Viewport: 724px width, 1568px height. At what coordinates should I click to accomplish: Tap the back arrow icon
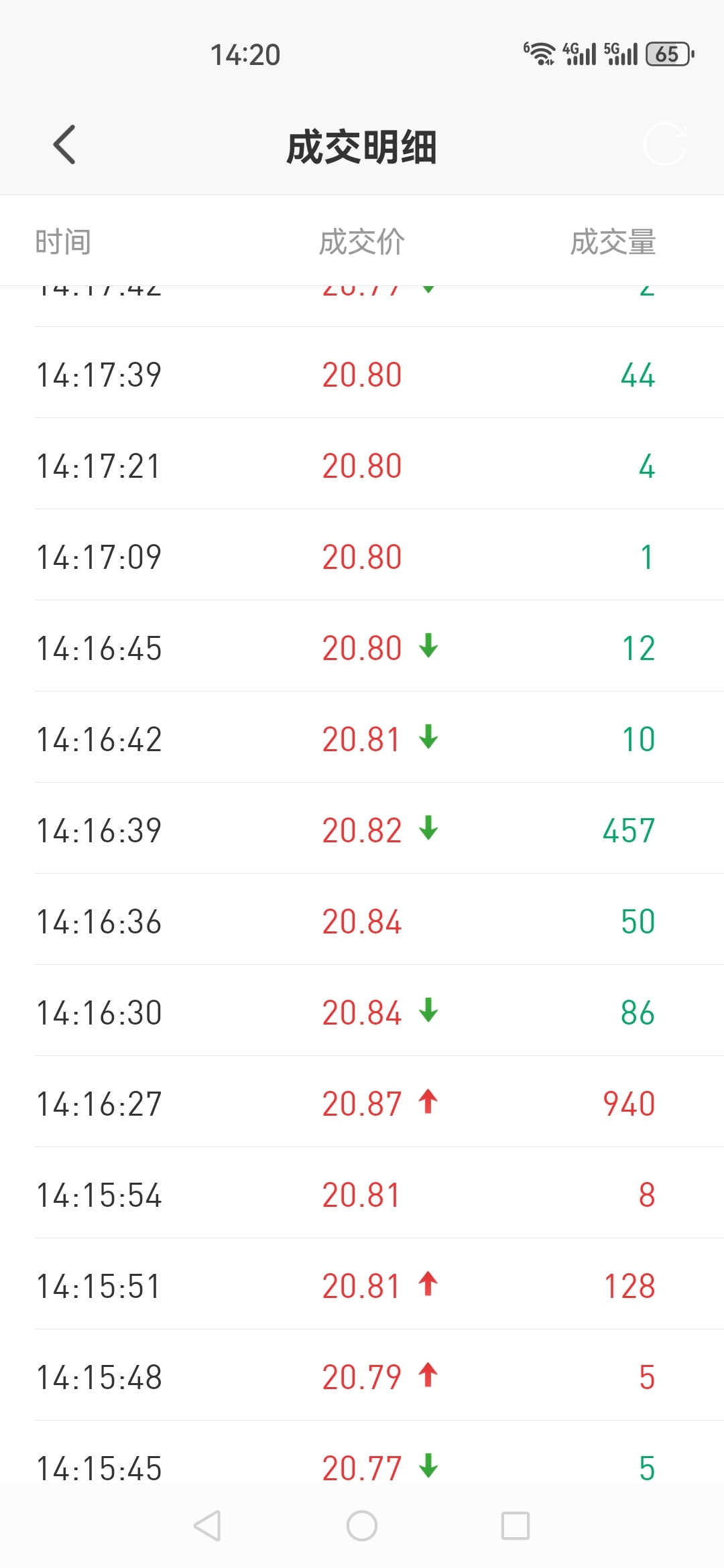pos(64,145)
